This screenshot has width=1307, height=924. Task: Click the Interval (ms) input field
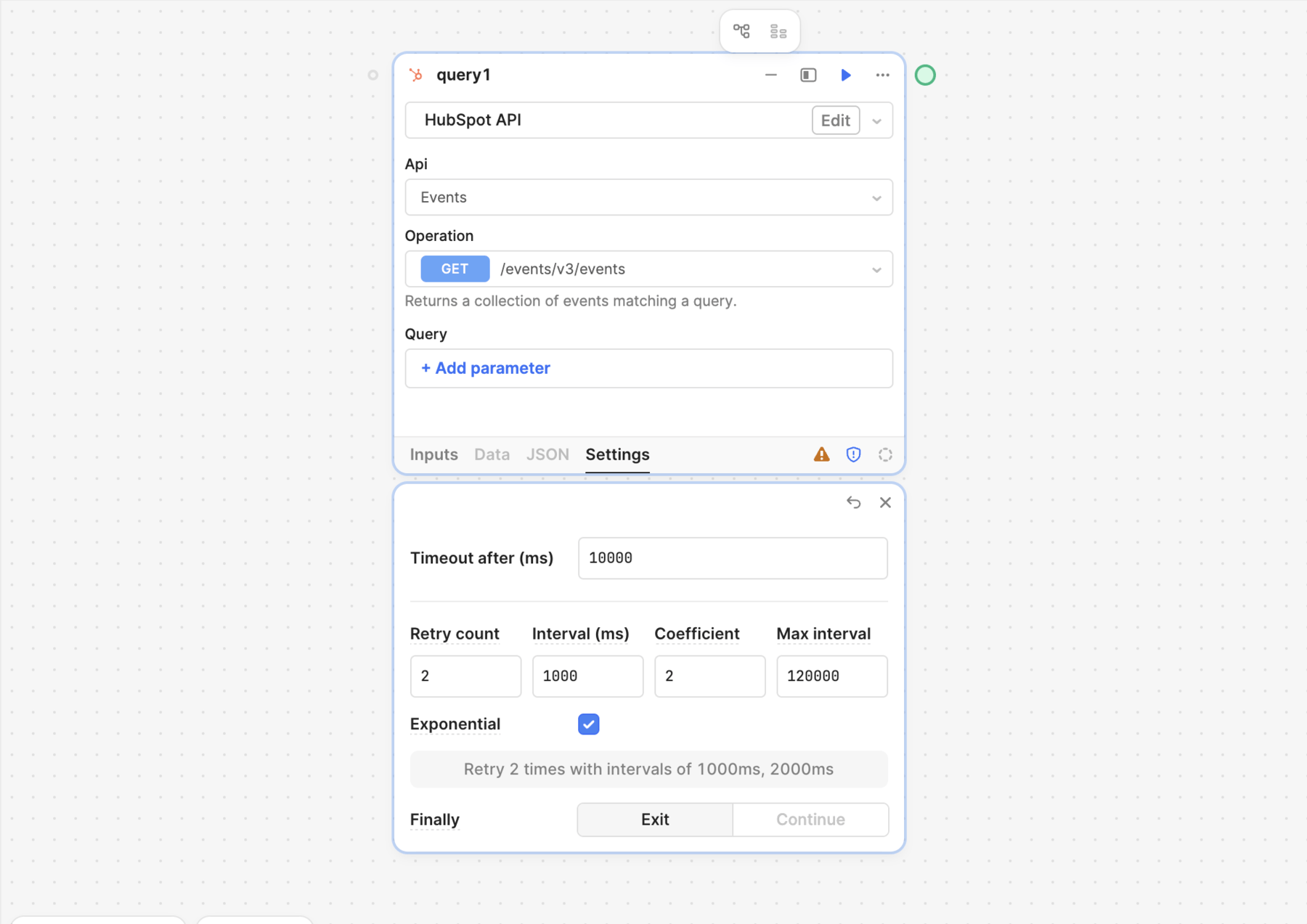pyautogui.click(x=587, y=676)
